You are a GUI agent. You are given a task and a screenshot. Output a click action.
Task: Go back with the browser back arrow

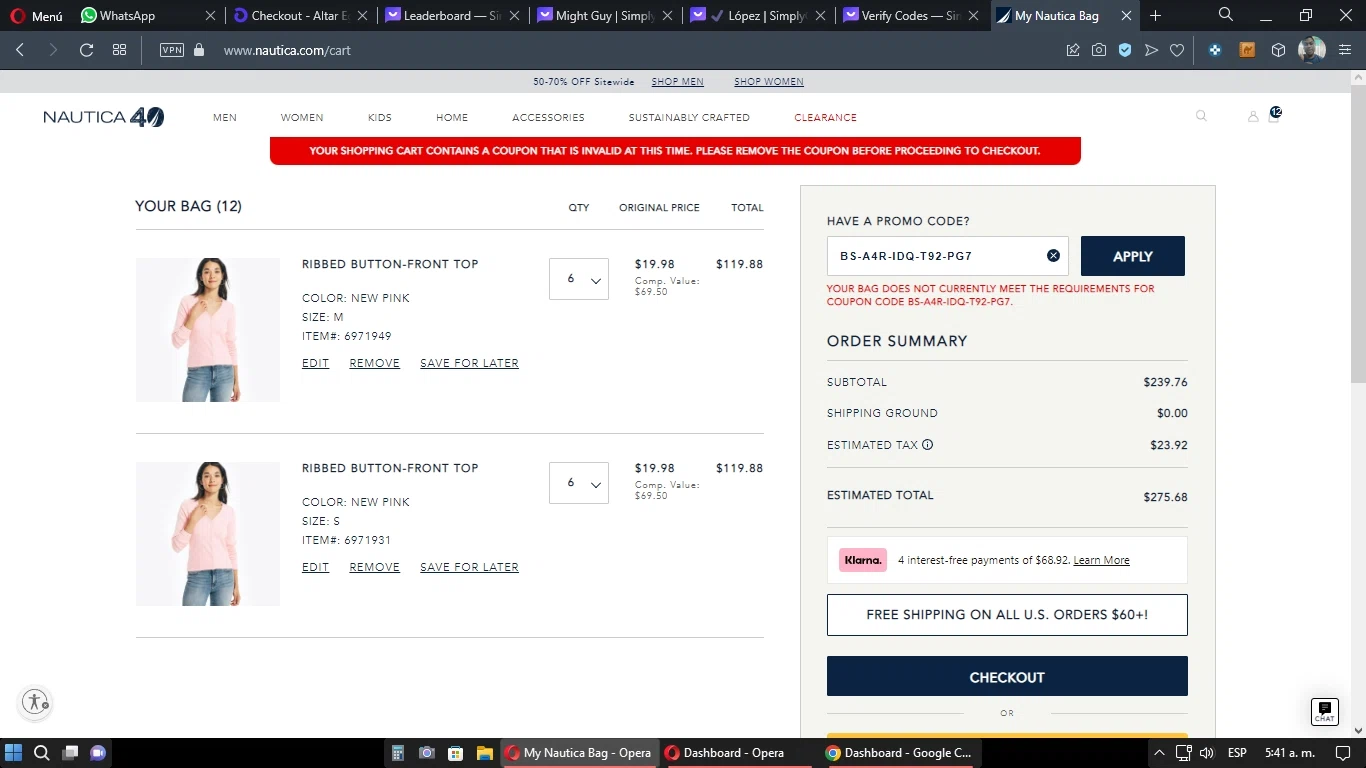click(20, 50)
